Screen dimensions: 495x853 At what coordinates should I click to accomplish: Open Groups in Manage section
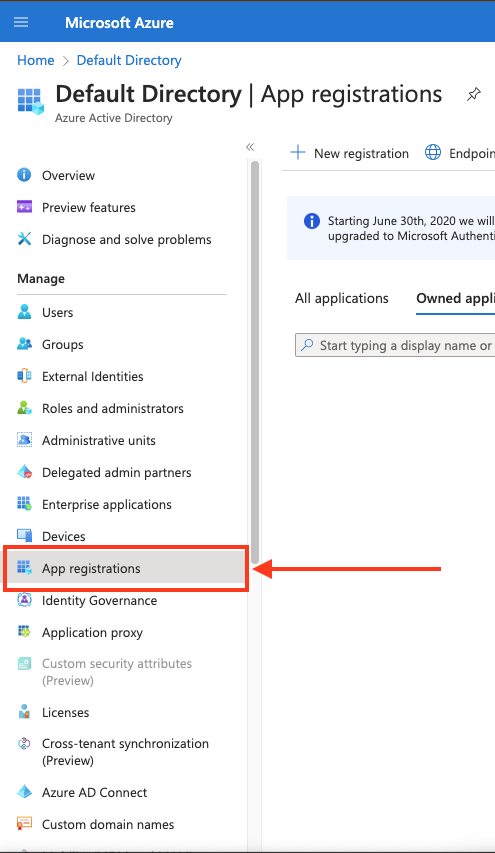[63, 344]
